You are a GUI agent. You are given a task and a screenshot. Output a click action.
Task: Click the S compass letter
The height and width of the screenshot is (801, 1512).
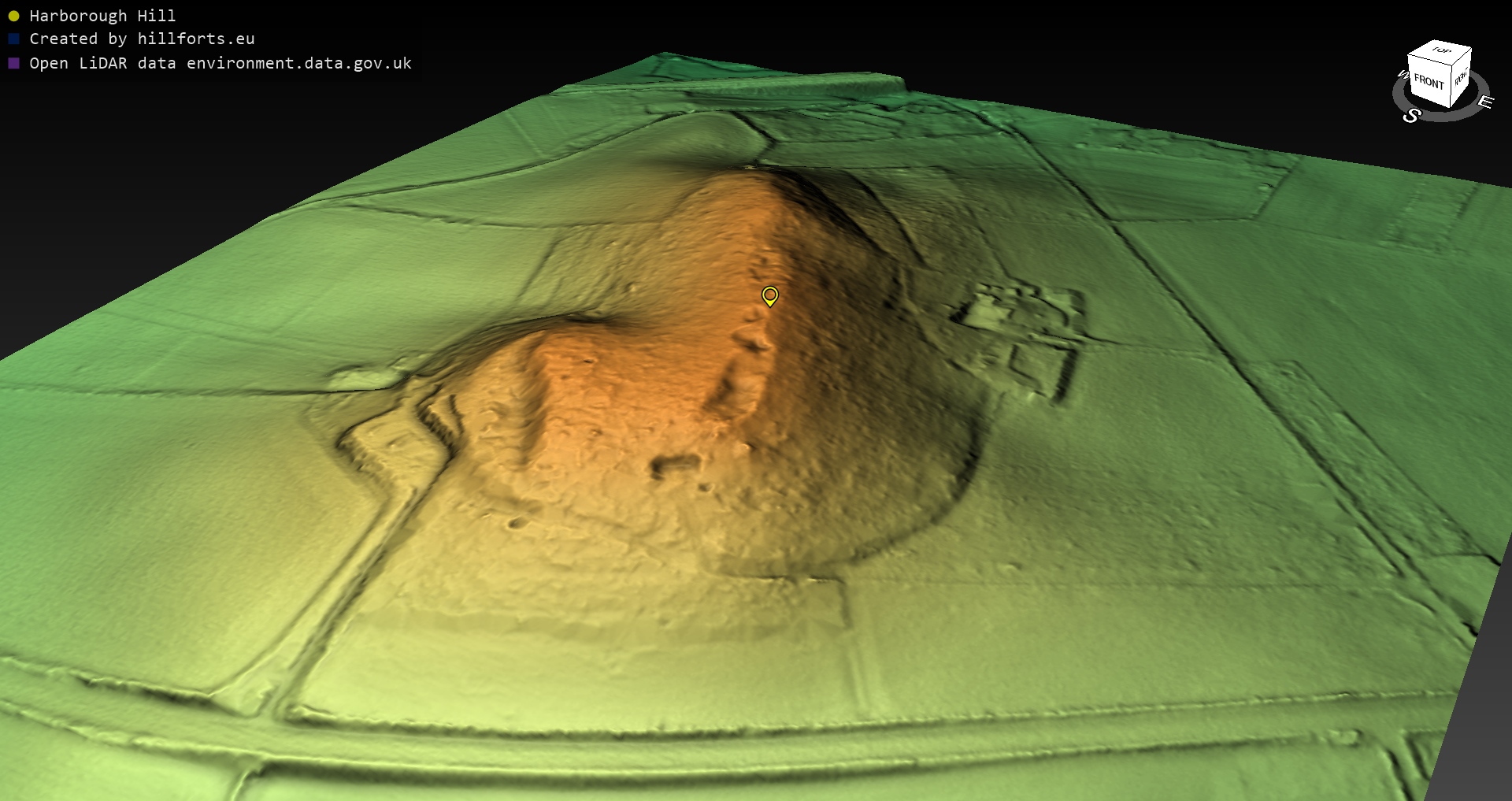(x=1411, y=116)
